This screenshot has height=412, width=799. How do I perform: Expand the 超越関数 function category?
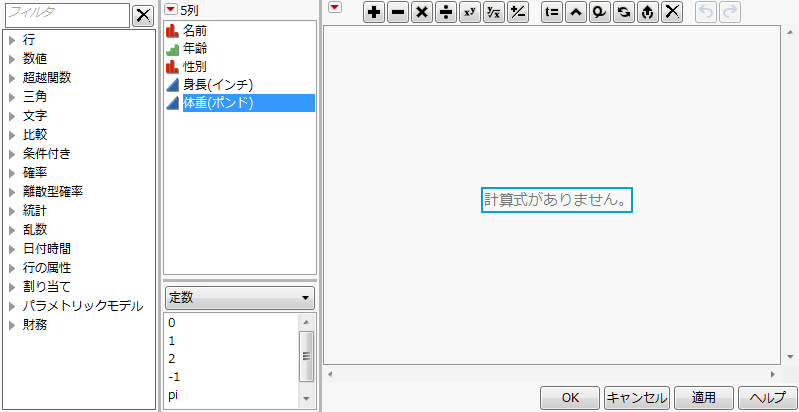(13, 78)
